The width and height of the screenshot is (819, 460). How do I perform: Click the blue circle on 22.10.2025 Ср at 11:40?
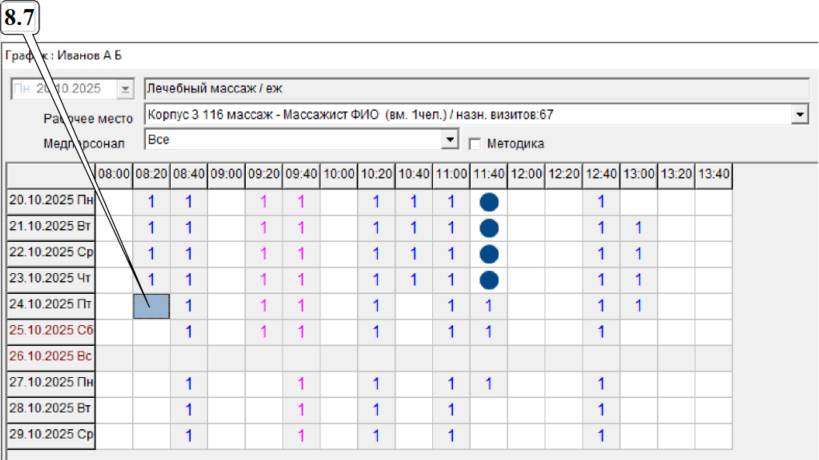(489, 253)
